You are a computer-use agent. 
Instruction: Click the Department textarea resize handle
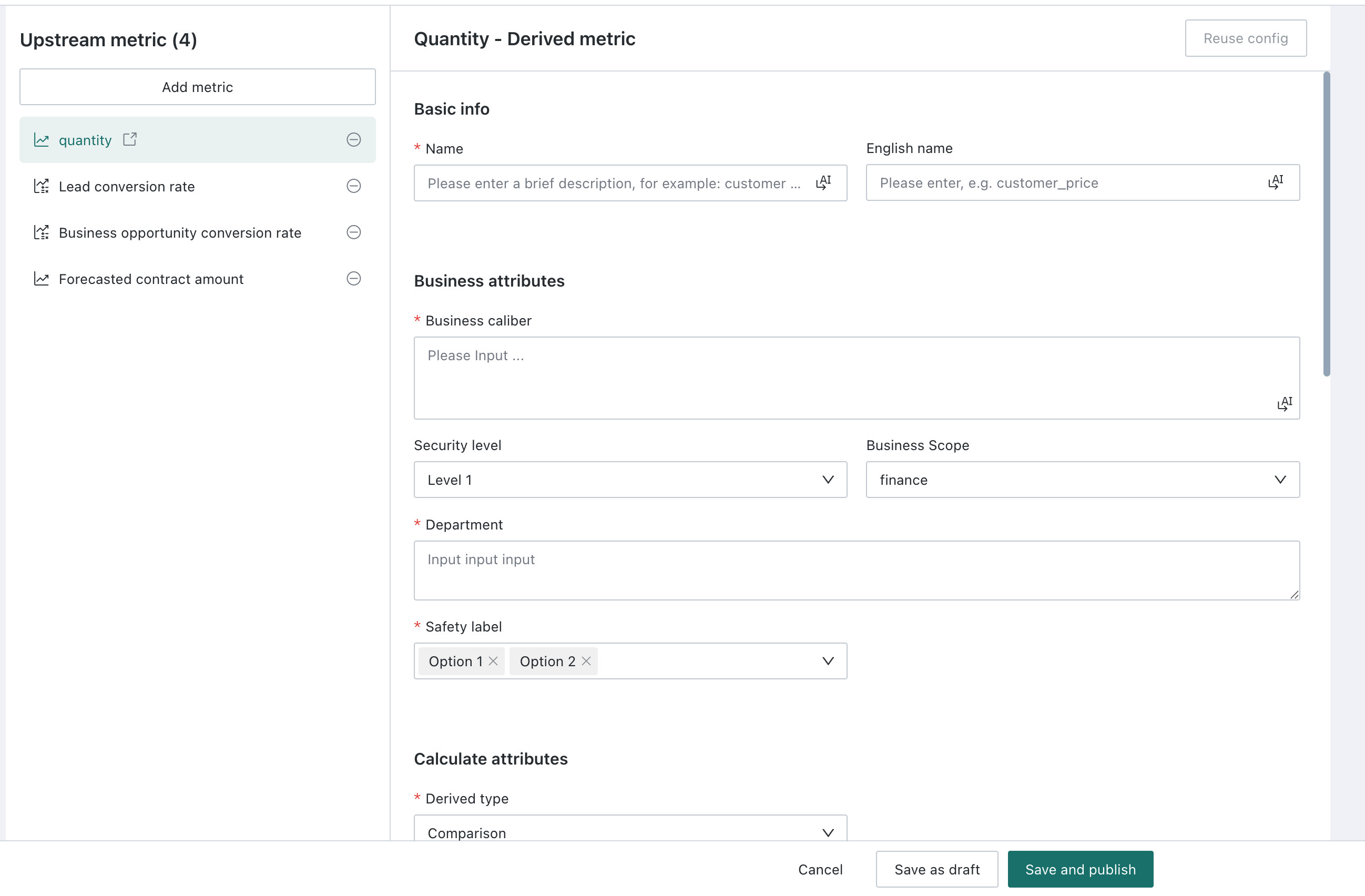point(1294,595)
